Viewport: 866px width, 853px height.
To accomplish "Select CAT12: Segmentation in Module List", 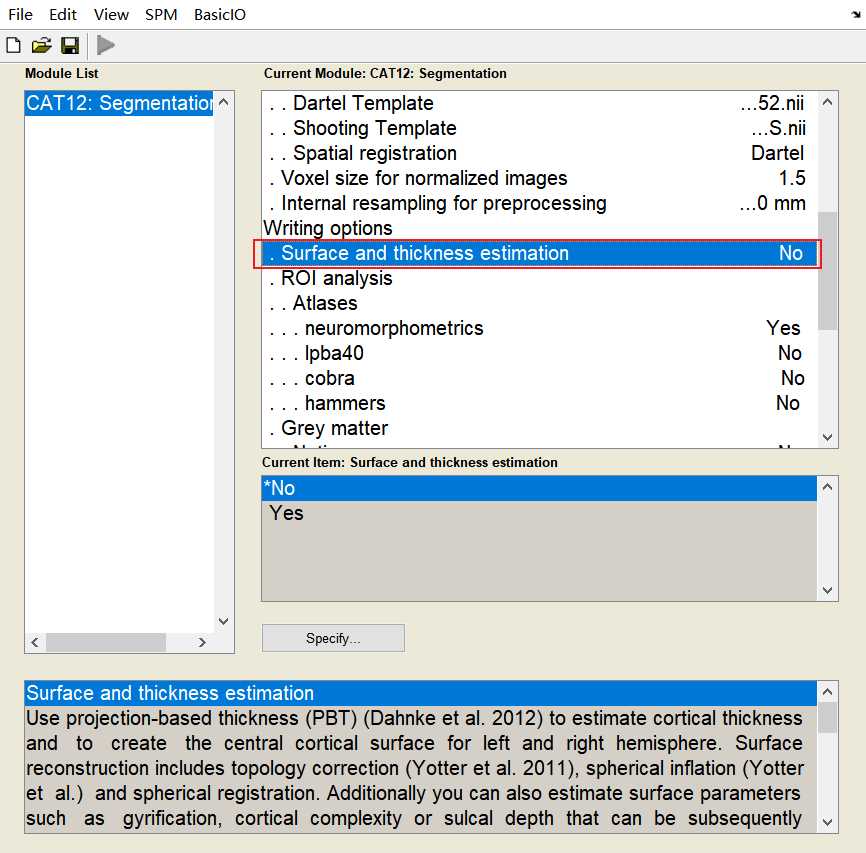I will [x=119, y=103].
